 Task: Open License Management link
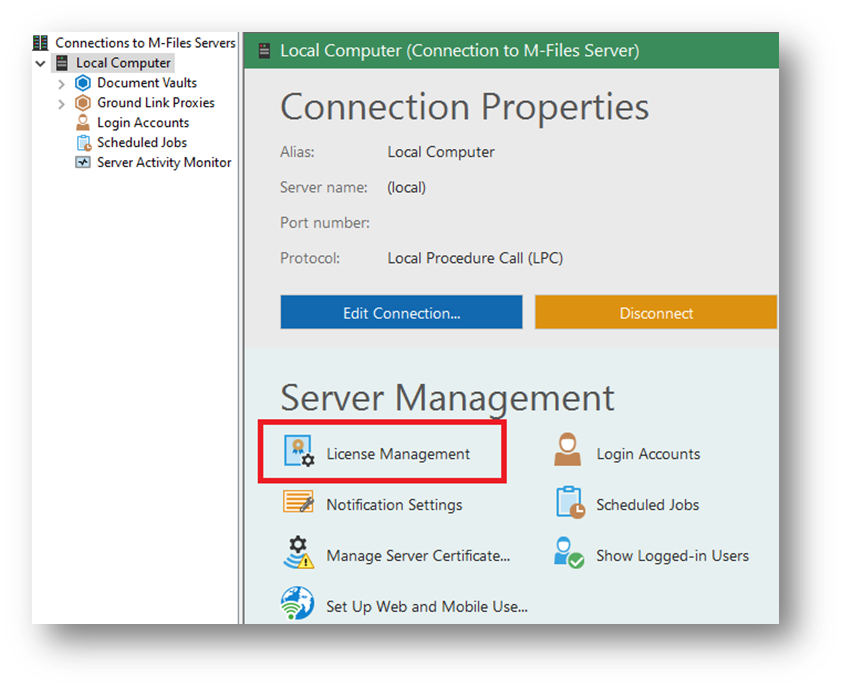(x=398, y=454)
